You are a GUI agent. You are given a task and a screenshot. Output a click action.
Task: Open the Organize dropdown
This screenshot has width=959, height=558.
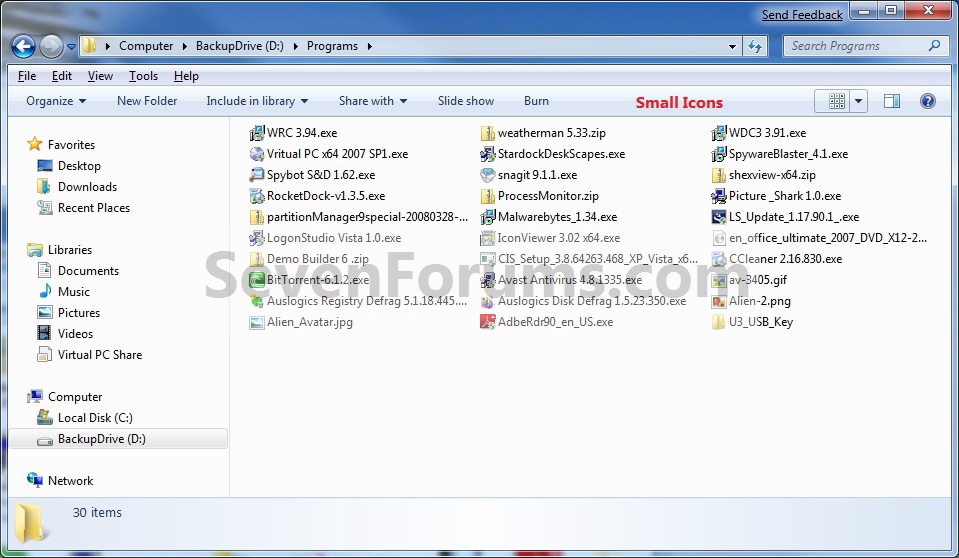(x=56, y=101)
